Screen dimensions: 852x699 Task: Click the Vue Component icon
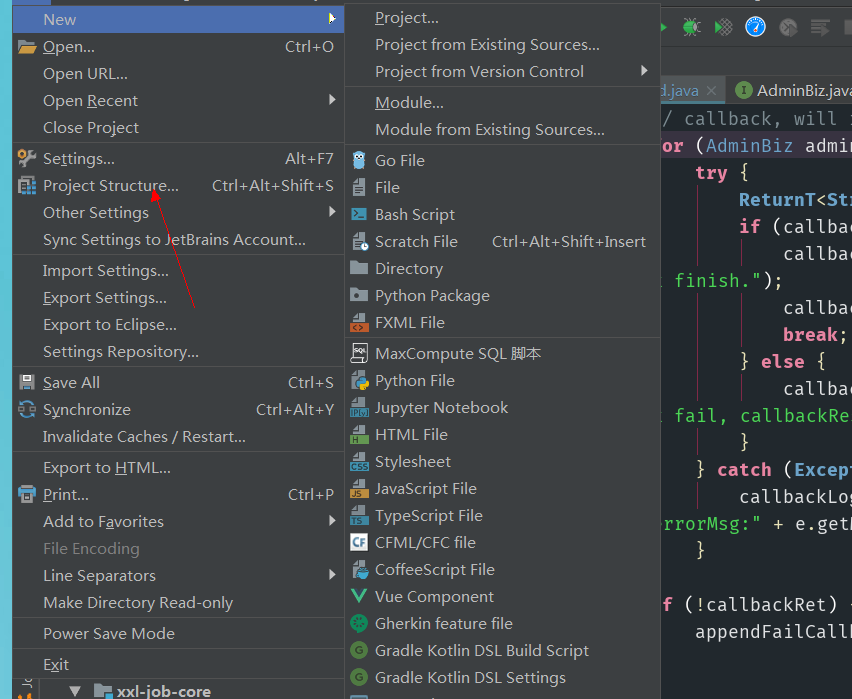359,596
